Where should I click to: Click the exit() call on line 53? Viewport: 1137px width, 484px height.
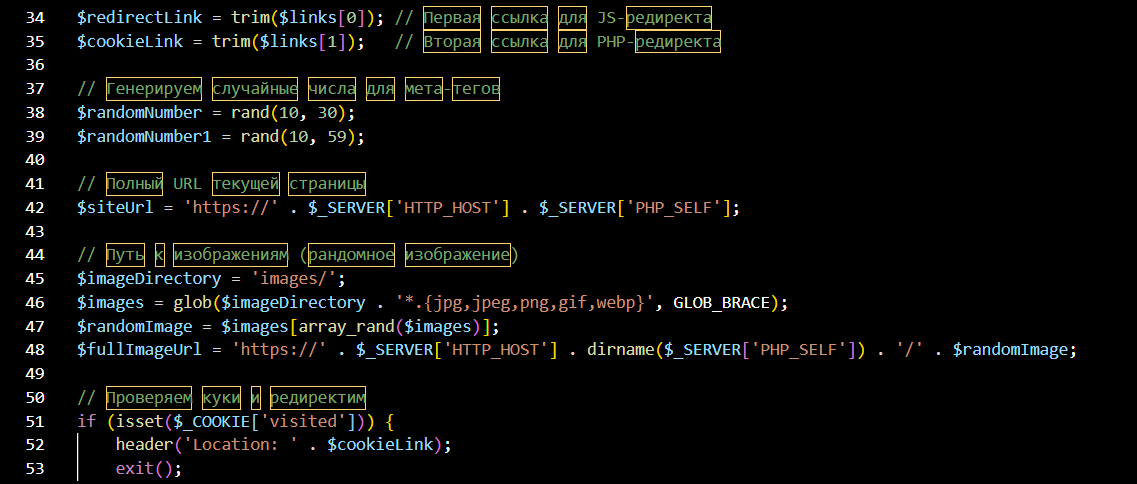click(x=144, y=469)
